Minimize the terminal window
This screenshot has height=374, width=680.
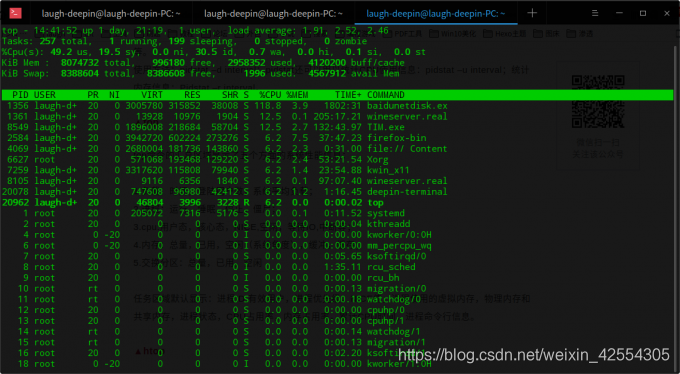619,13
